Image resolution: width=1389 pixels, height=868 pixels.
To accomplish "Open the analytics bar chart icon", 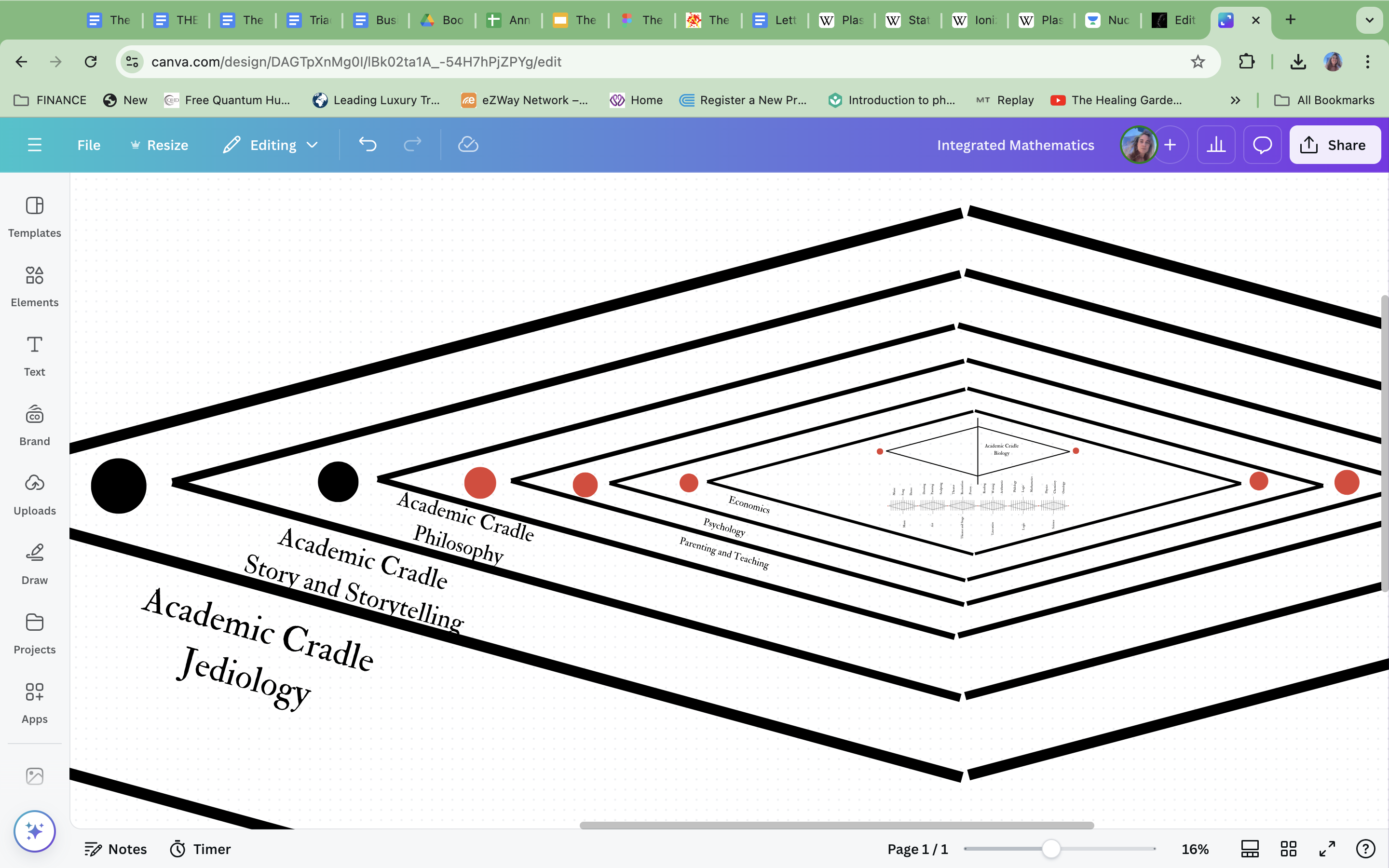I will coord(1216,145).
